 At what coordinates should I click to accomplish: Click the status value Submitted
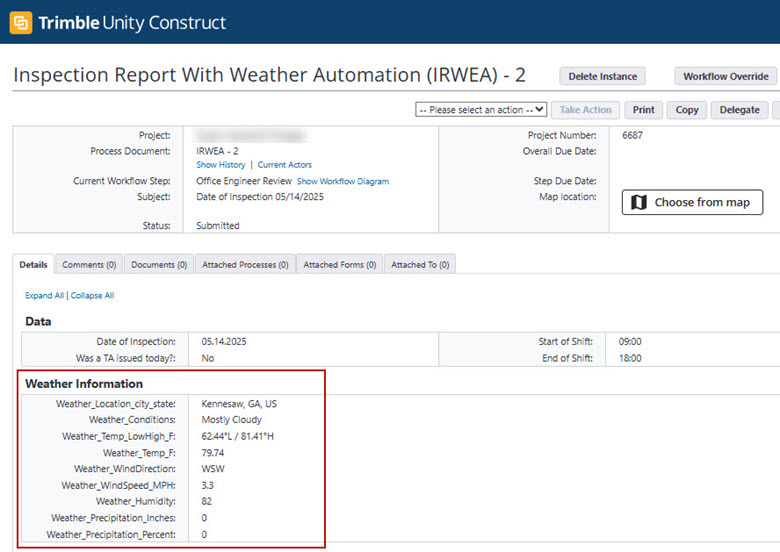point(217,226)
